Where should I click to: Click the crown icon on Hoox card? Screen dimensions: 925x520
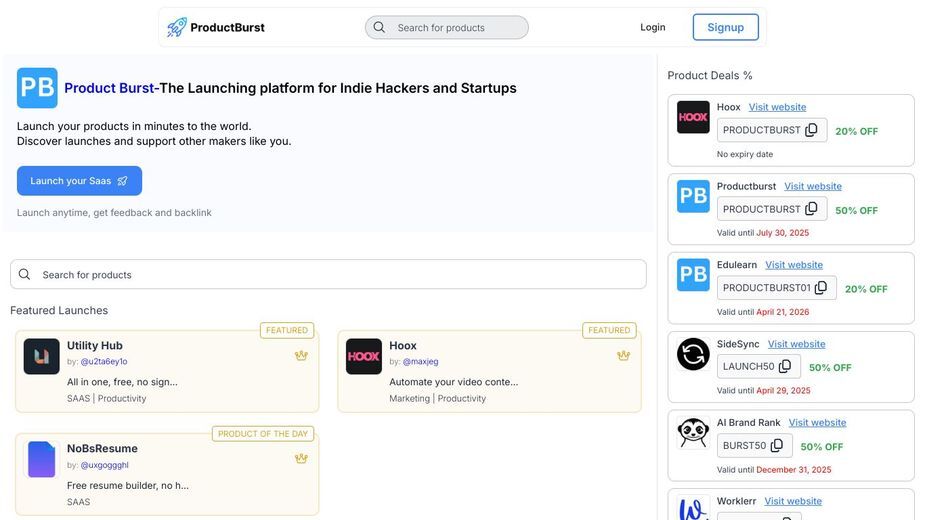624,355
